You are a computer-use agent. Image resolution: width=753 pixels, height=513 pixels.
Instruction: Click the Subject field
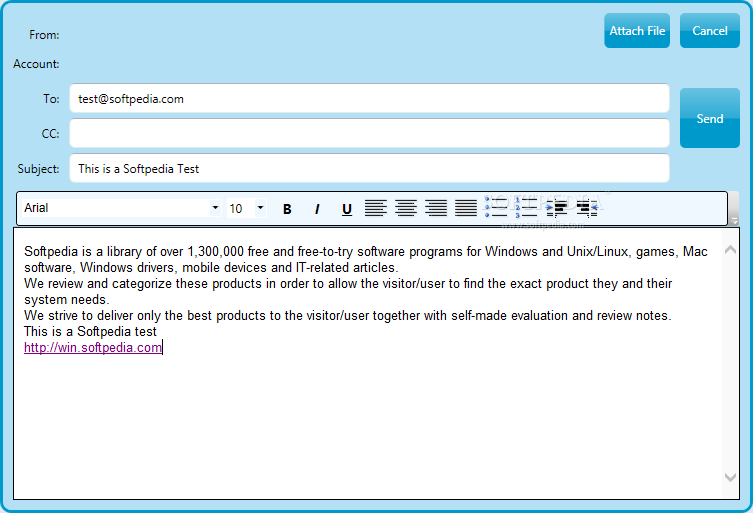(x=369, y=169)
